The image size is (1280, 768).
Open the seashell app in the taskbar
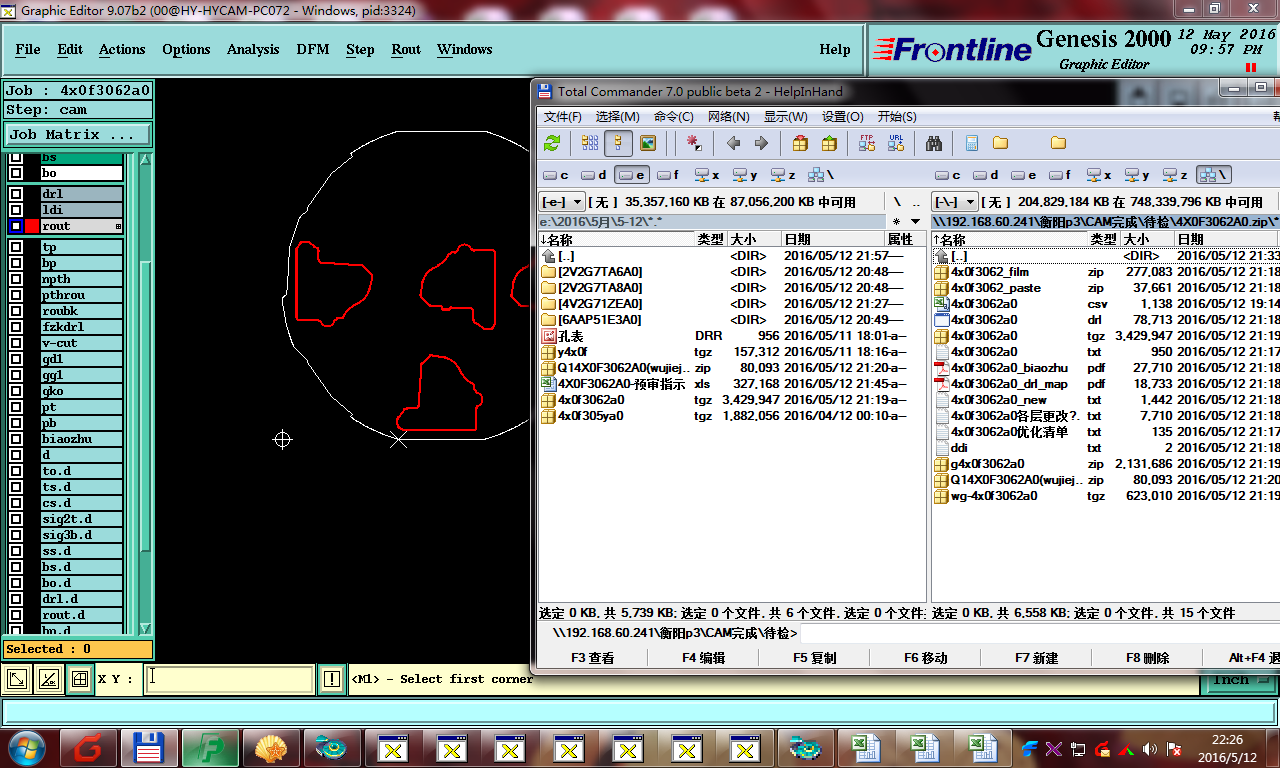click(270, 748)
